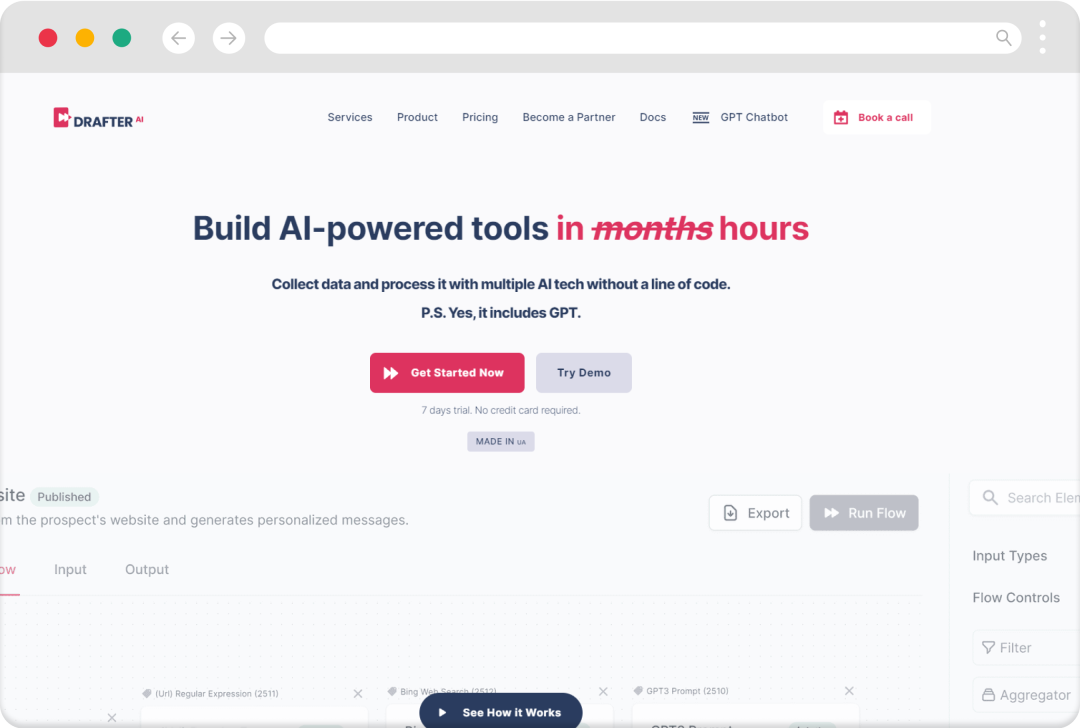This screenshot has height=728, width=1080.
Task: Open the Product nav item
Action: click(x=417, y=117)
